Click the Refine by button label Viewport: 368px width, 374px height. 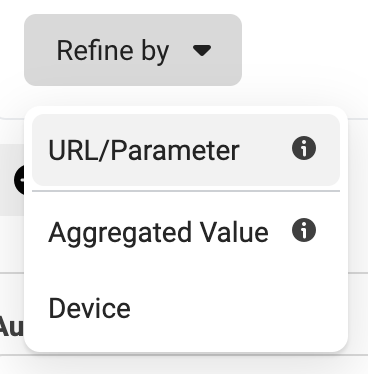(x=113, y=51)
